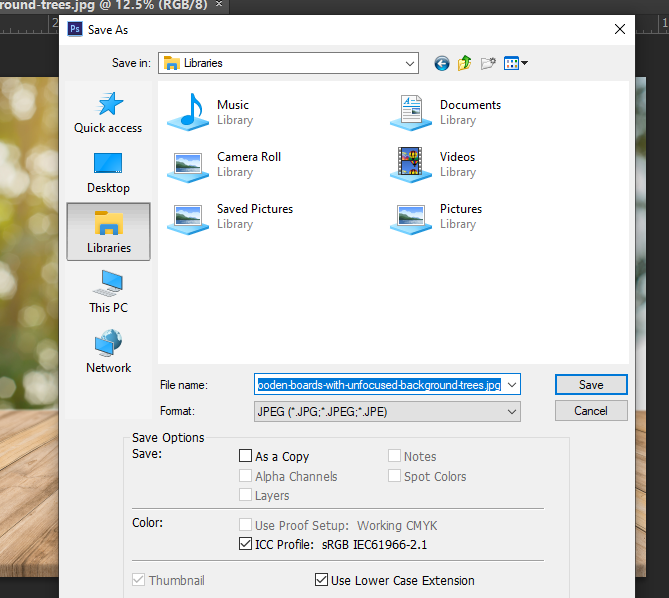The width and height of the screenshot is (669, 598).
Task: Open the Documents library icon
Action: [x=411, y=113]
